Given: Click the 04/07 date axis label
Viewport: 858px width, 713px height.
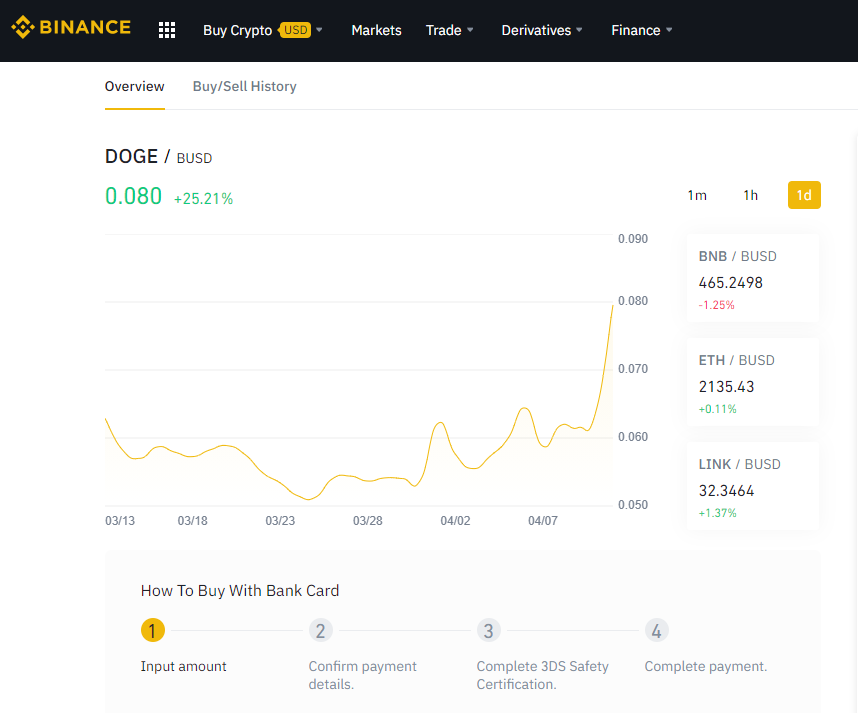Looking at the screenshot, I should tap(543, 521).
